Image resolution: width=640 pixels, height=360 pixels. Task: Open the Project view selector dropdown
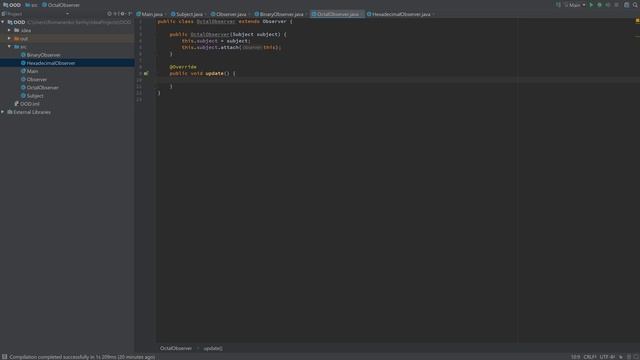67,13
